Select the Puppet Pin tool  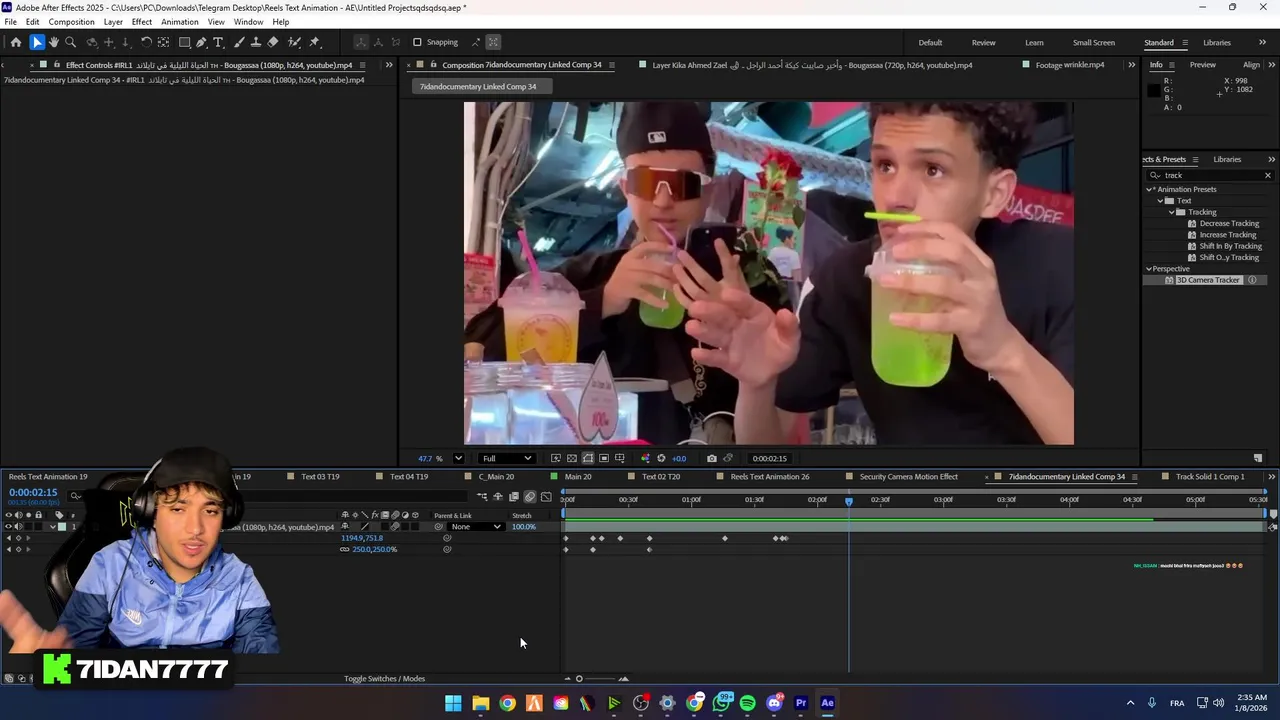(315, 42)
